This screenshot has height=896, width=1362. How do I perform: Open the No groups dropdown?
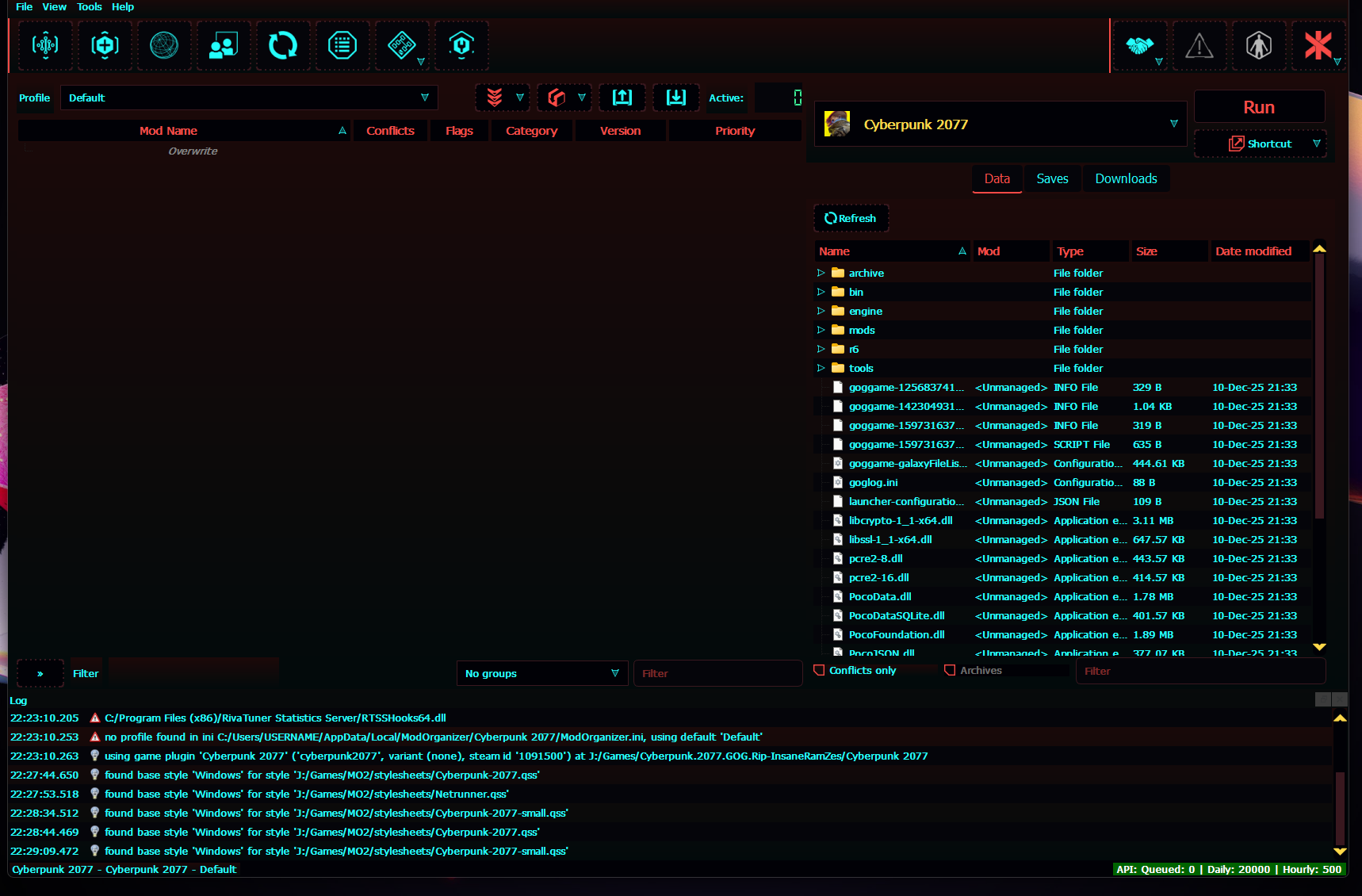tap(542, 673)
